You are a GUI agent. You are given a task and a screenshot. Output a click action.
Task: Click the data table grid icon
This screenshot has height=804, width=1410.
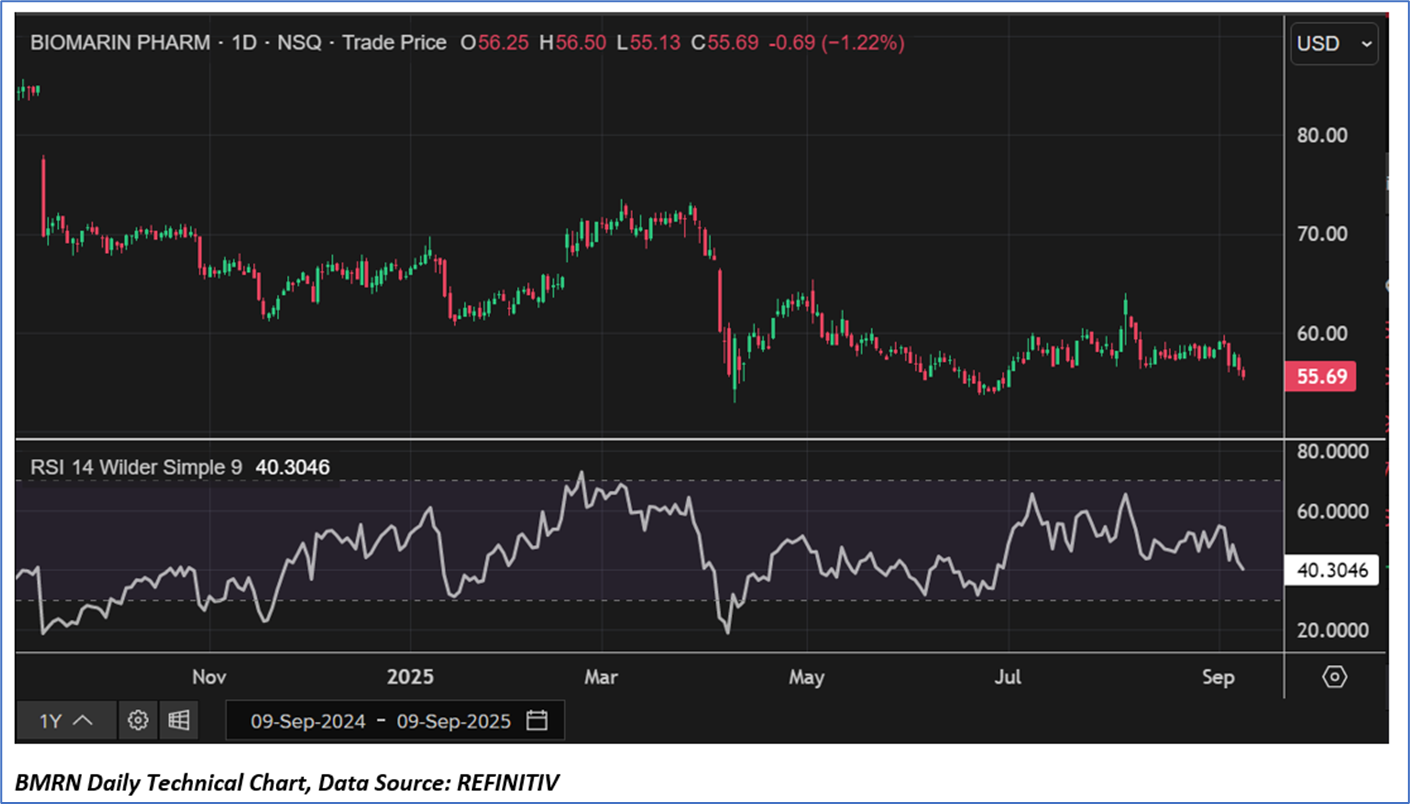[x=179, y=720]
